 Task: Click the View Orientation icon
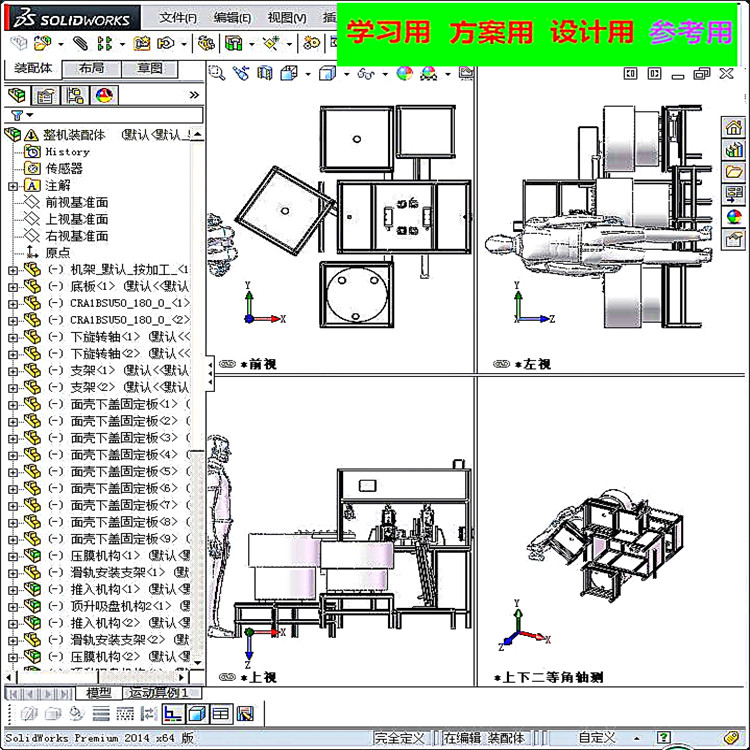pos(289,73)
